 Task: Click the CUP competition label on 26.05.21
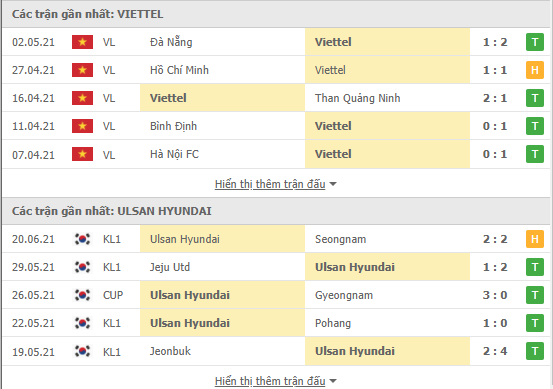point(113,295)
